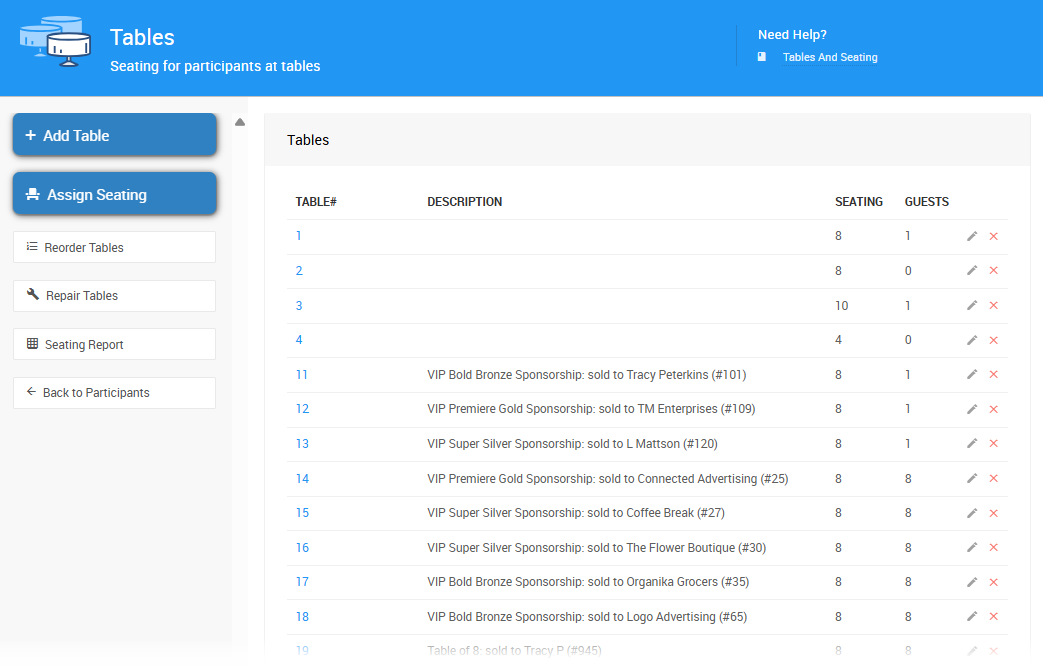This screenshot has width=1043, height=667.
Task: Click the Tables logo icon in header
Action: tap(55, 41)
